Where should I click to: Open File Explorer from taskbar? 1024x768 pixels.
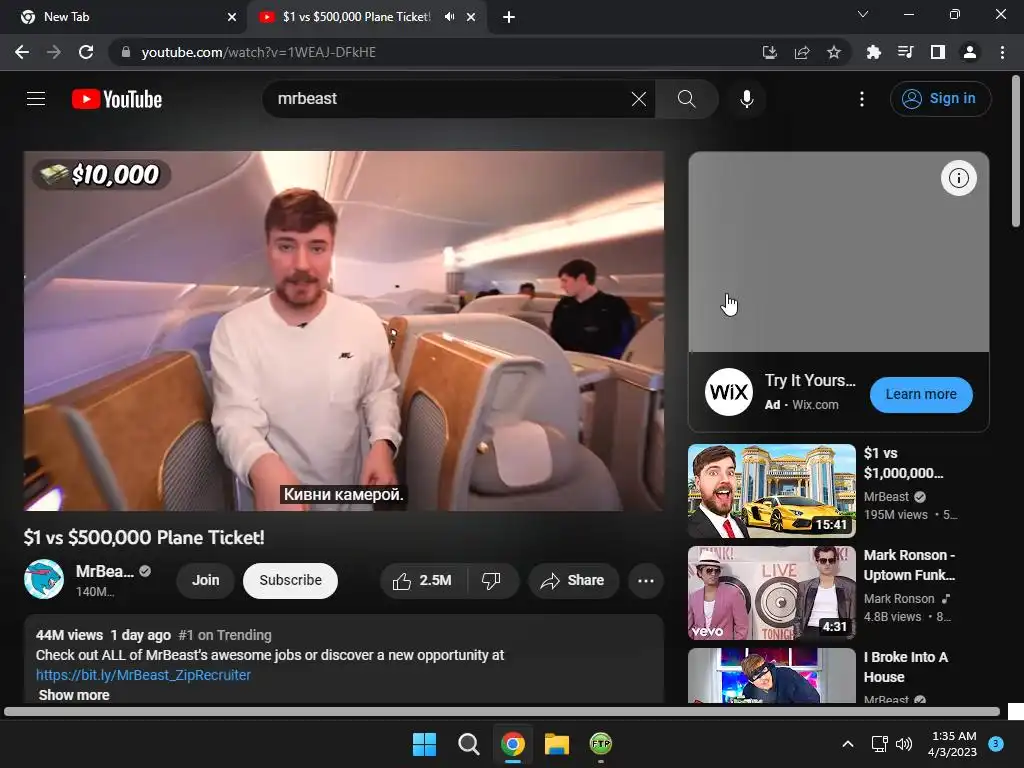coord(557,744)
